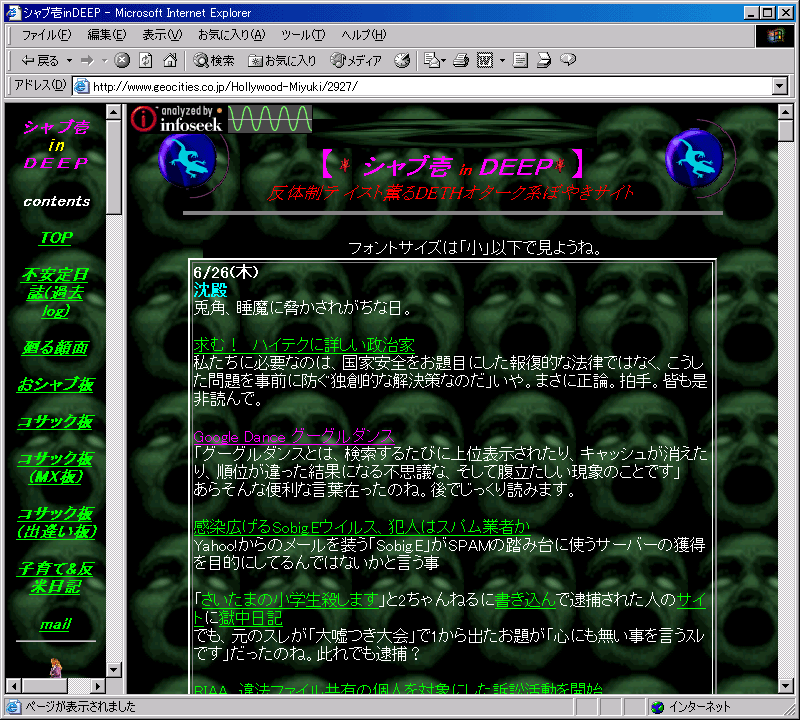Click sidebar frame scroll down arrow
The width and height of the screenshot is (800, 720).
coord(114,669)
